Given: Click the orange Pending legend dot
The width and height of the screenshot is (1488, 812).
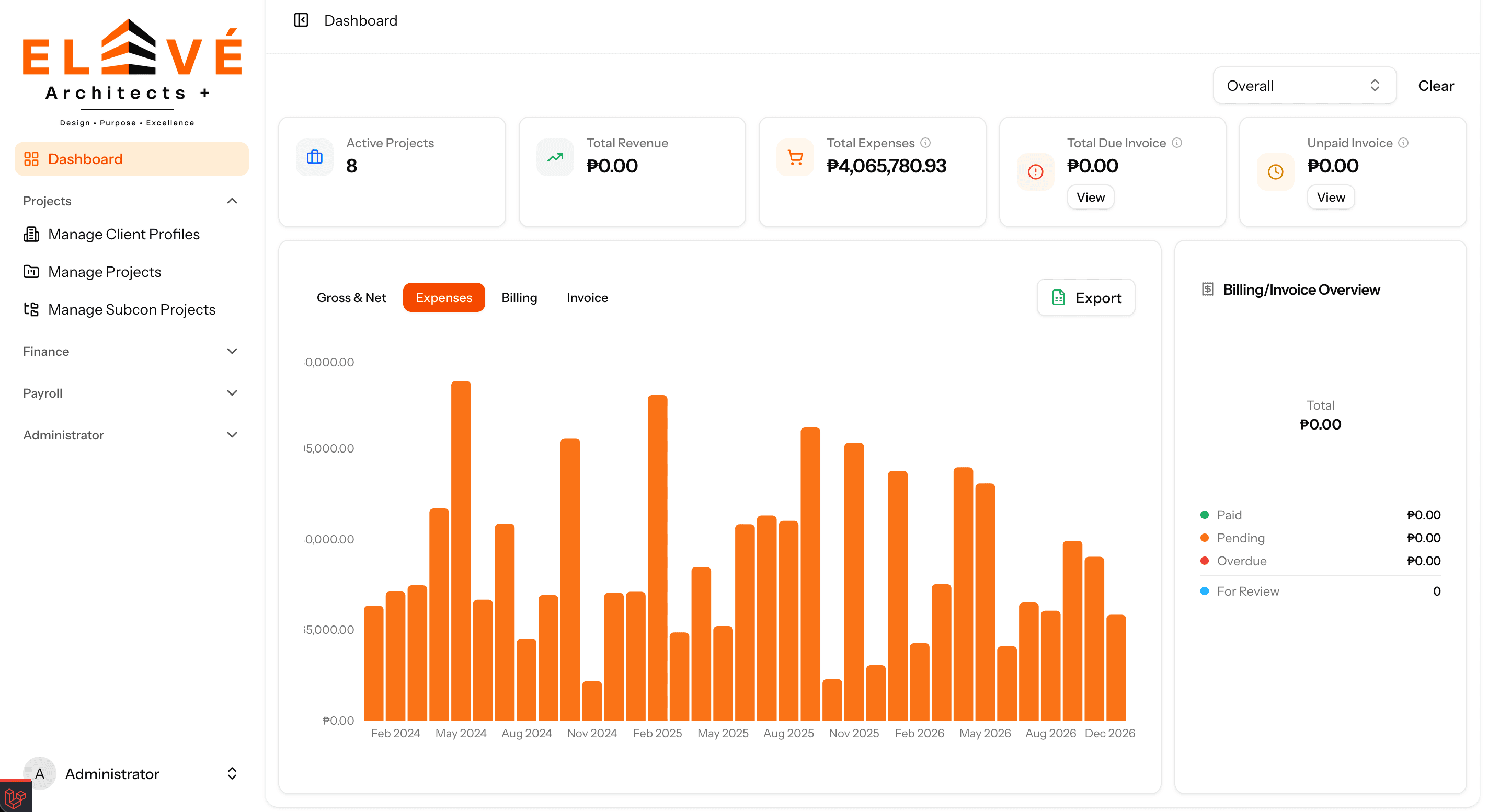Looking at the screenshot, I should click(1205, 538).
